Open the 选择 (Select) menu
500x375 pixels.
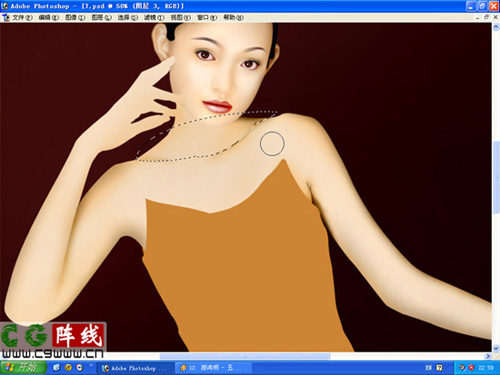128,17
